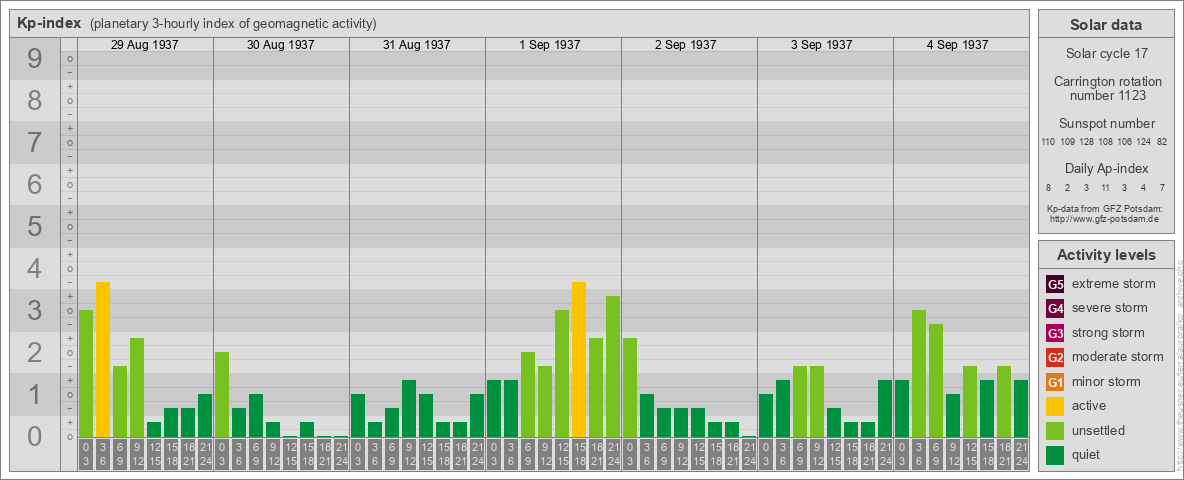Screen dimensions: 1184x480
Task: Click the '0 3' hour label under 29 Aug
Action: pos(86,454)
